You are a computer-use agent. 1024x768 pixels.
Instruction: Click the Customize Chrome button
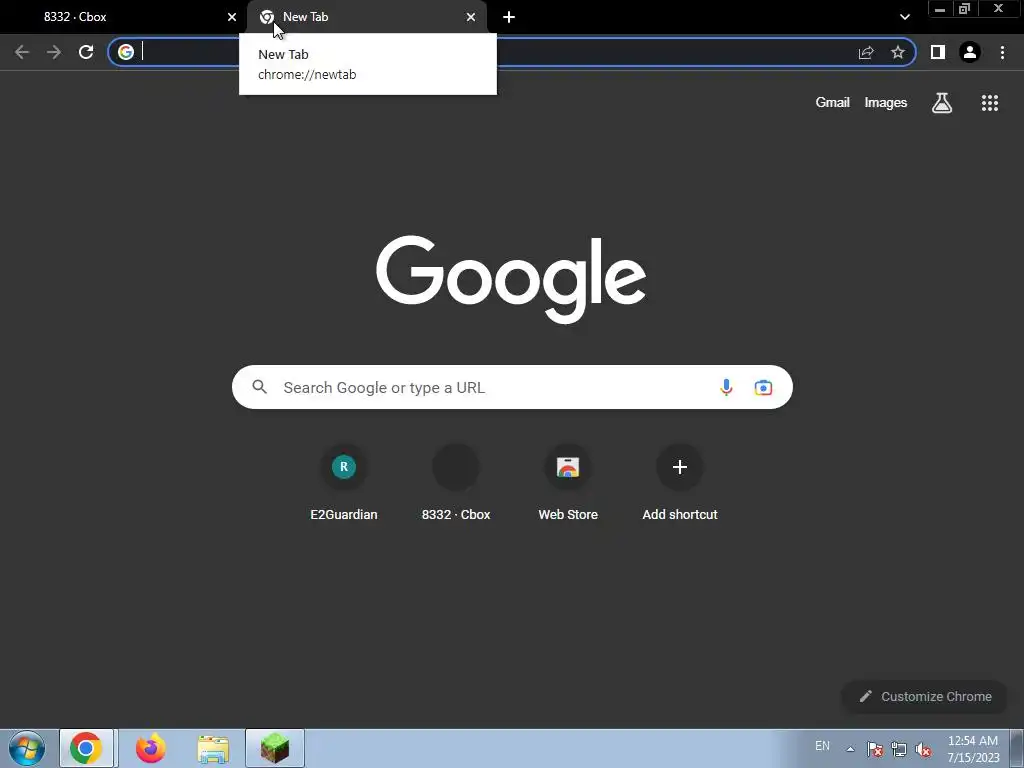tap(925, 696)
